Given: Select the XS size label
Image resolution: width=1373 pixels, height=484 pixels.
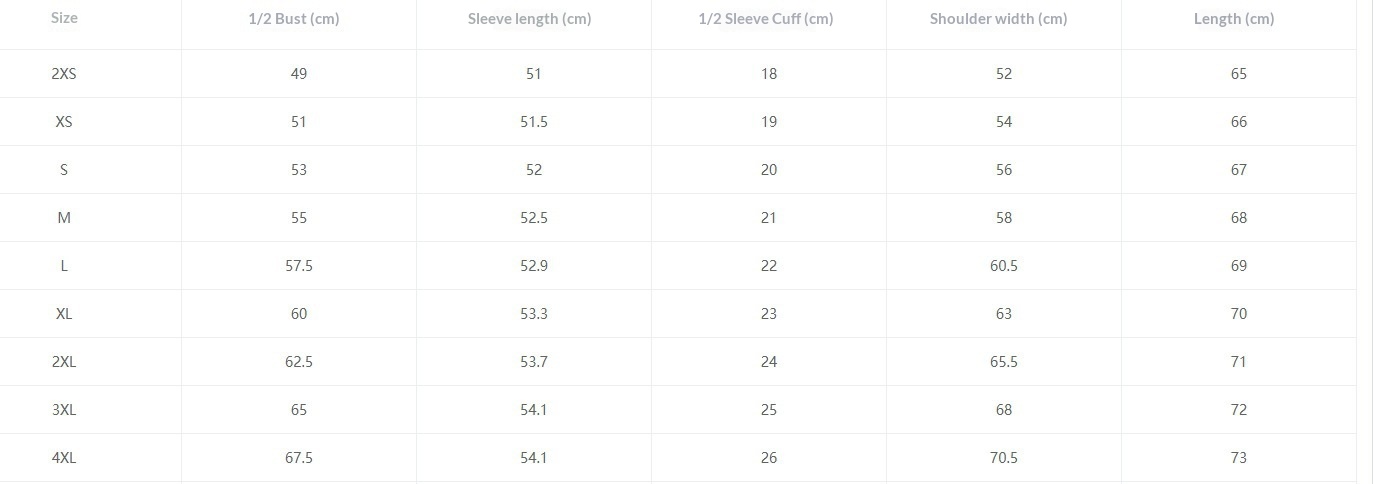Looking at the screenshot, I should tap(64, 122).
